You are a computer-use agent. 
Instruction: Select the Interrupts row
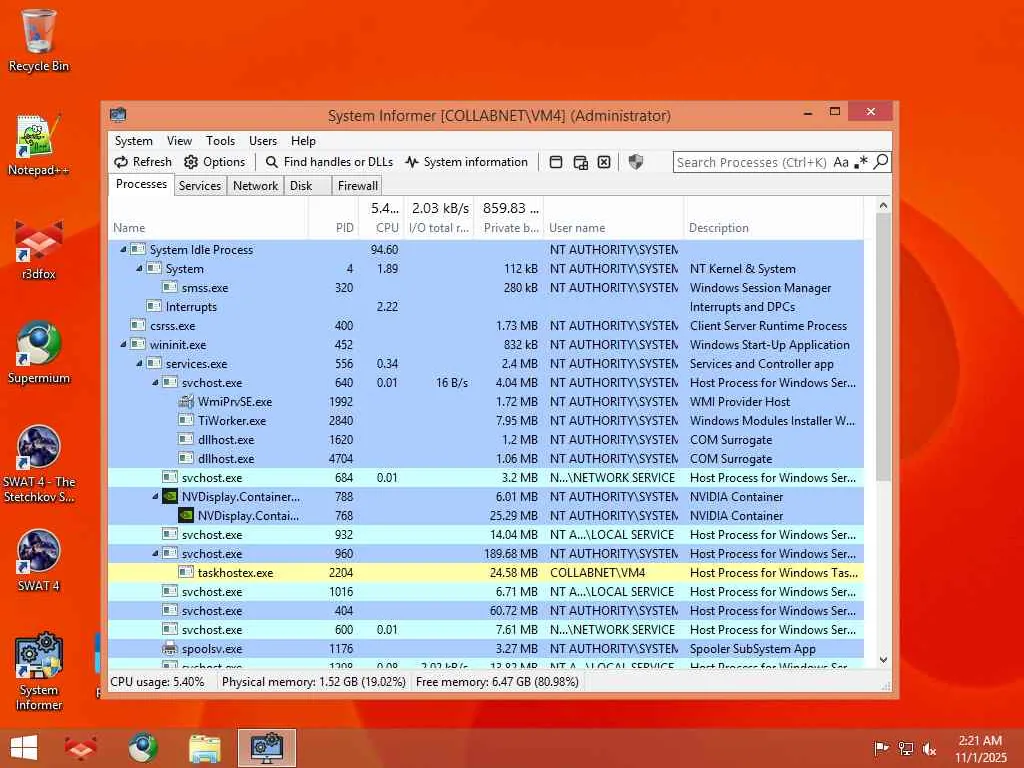pyautogui.click(x=486, y=306)
